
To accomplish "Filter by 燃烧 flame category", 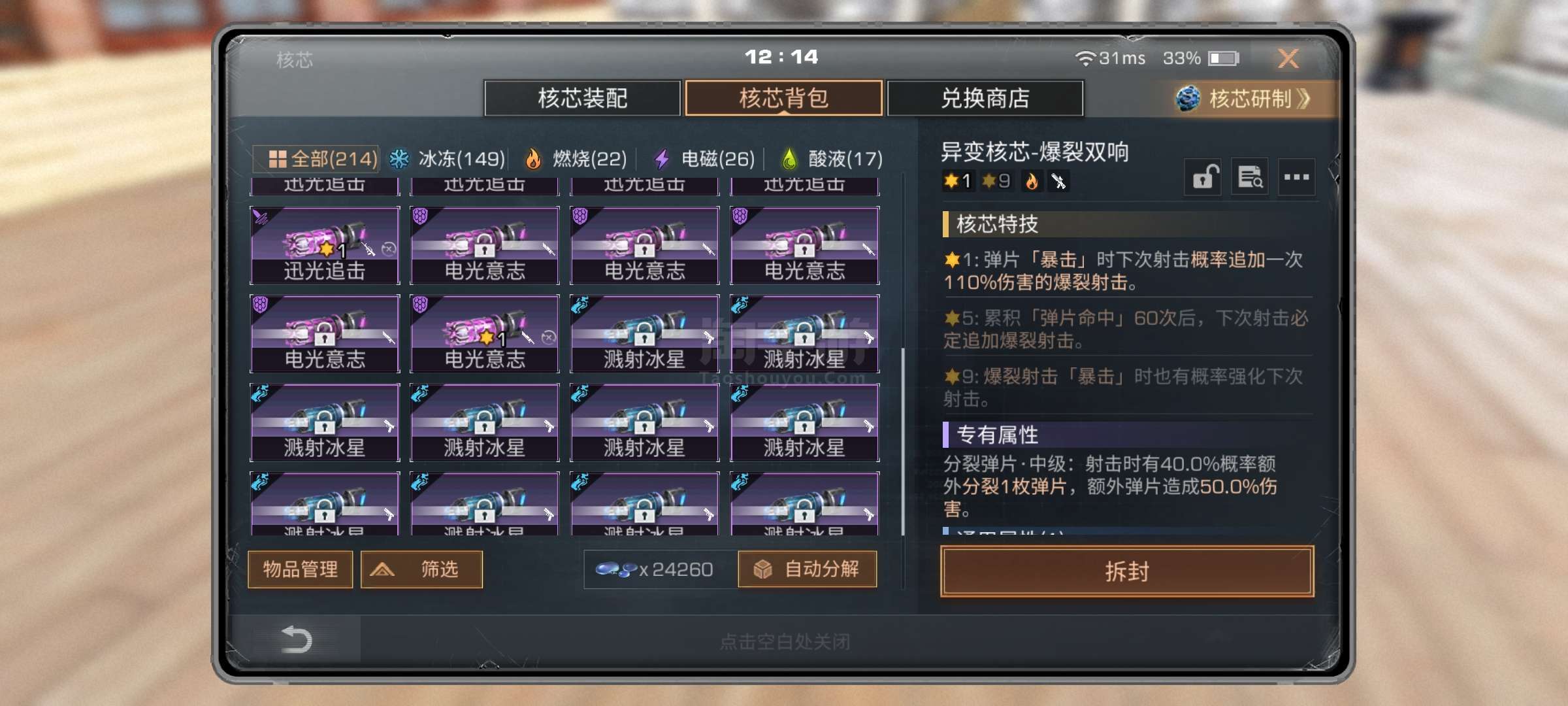I will coord(576,159).
